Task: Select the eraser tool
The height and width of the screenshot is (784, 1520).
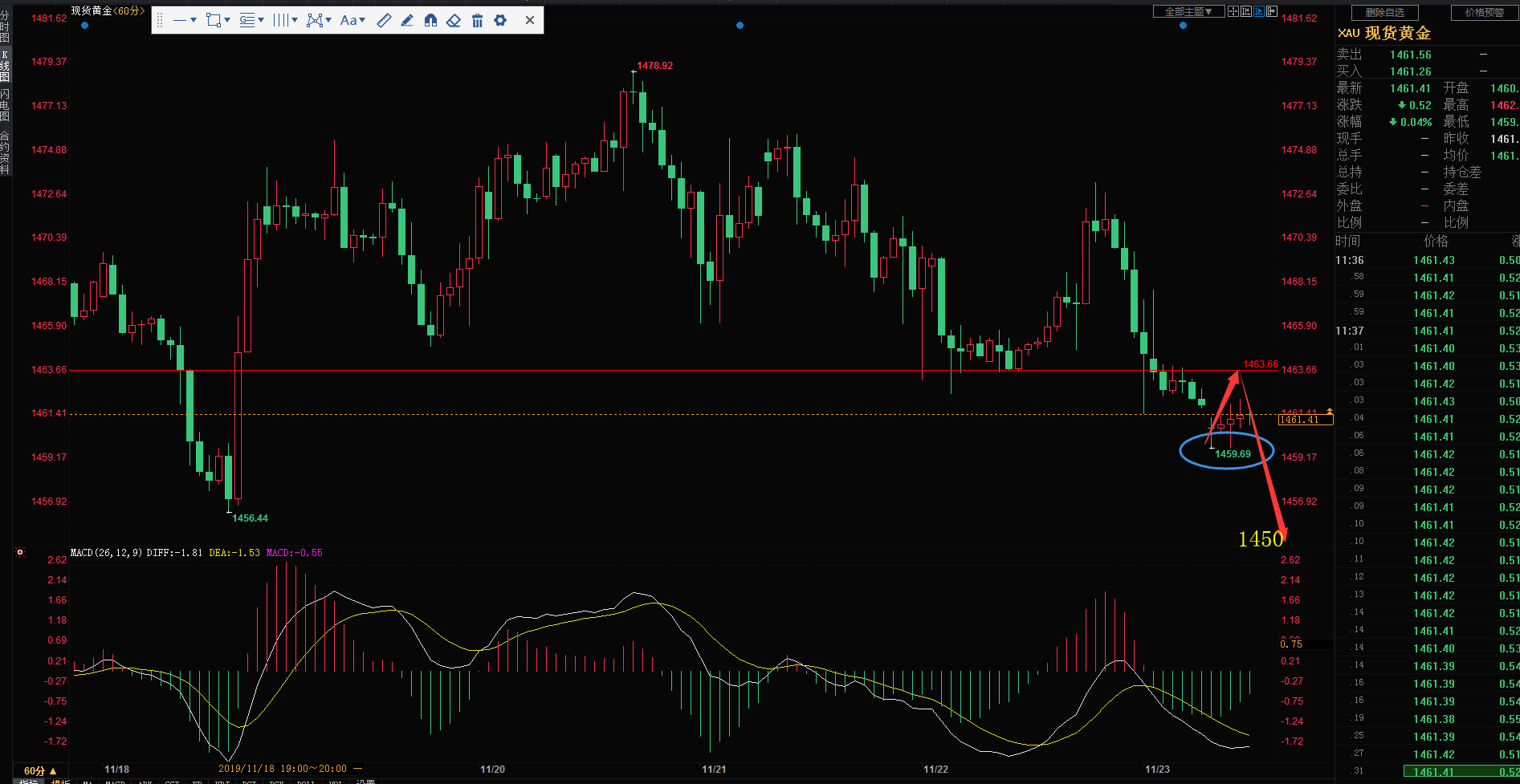Action: click(x=454, y=20)
